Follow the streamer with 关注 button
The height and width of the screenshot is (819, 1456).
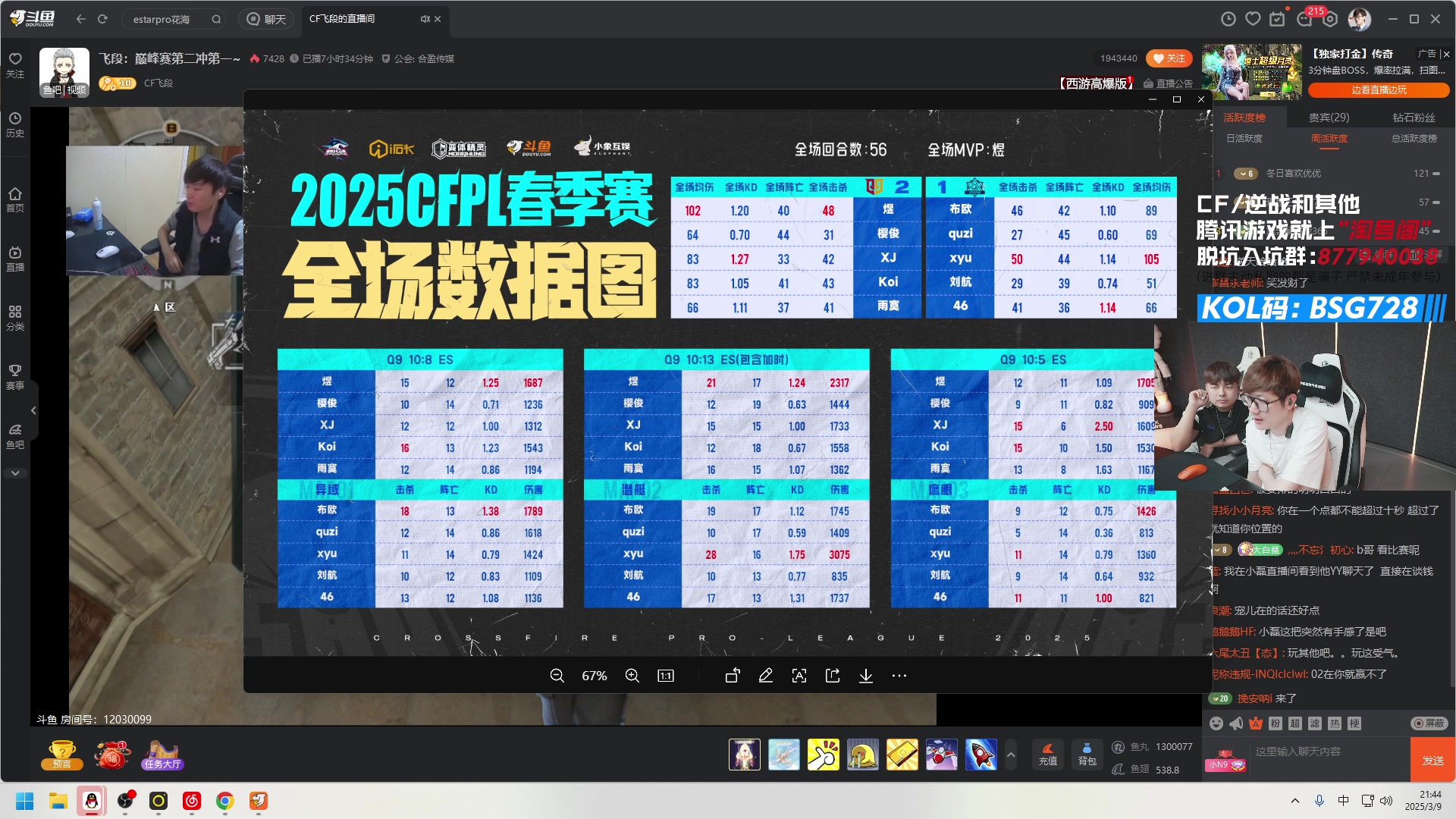1169,58
